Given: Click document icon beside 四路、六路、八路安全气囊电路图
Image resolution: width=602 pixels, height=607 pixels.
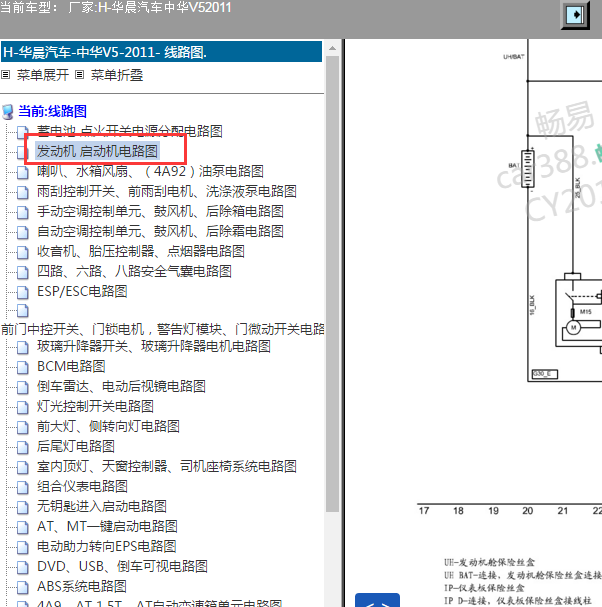Looking at the screenshot, I should (x=22, y=272).
